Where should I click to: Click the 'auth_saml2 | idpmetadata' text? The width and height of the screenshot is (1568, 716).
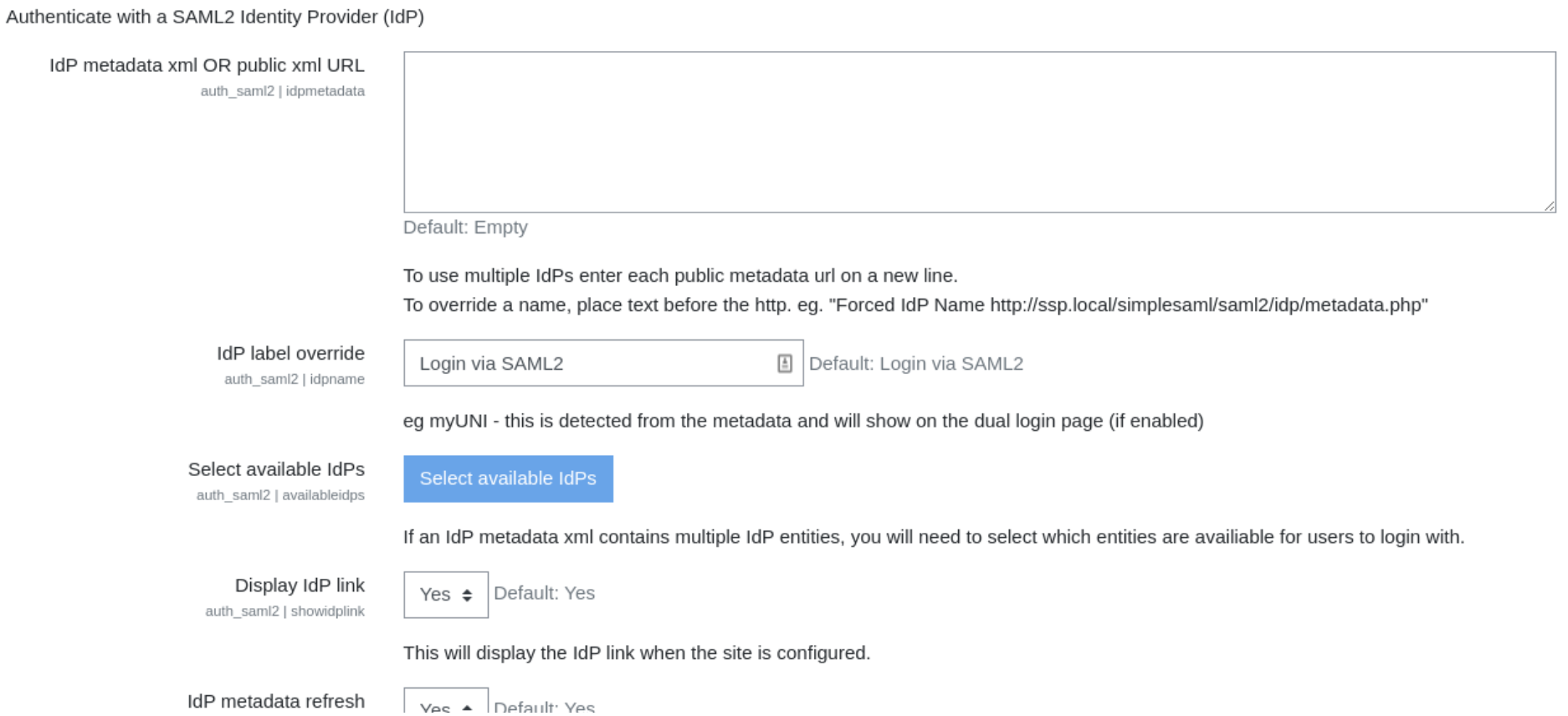pos(283,91)
